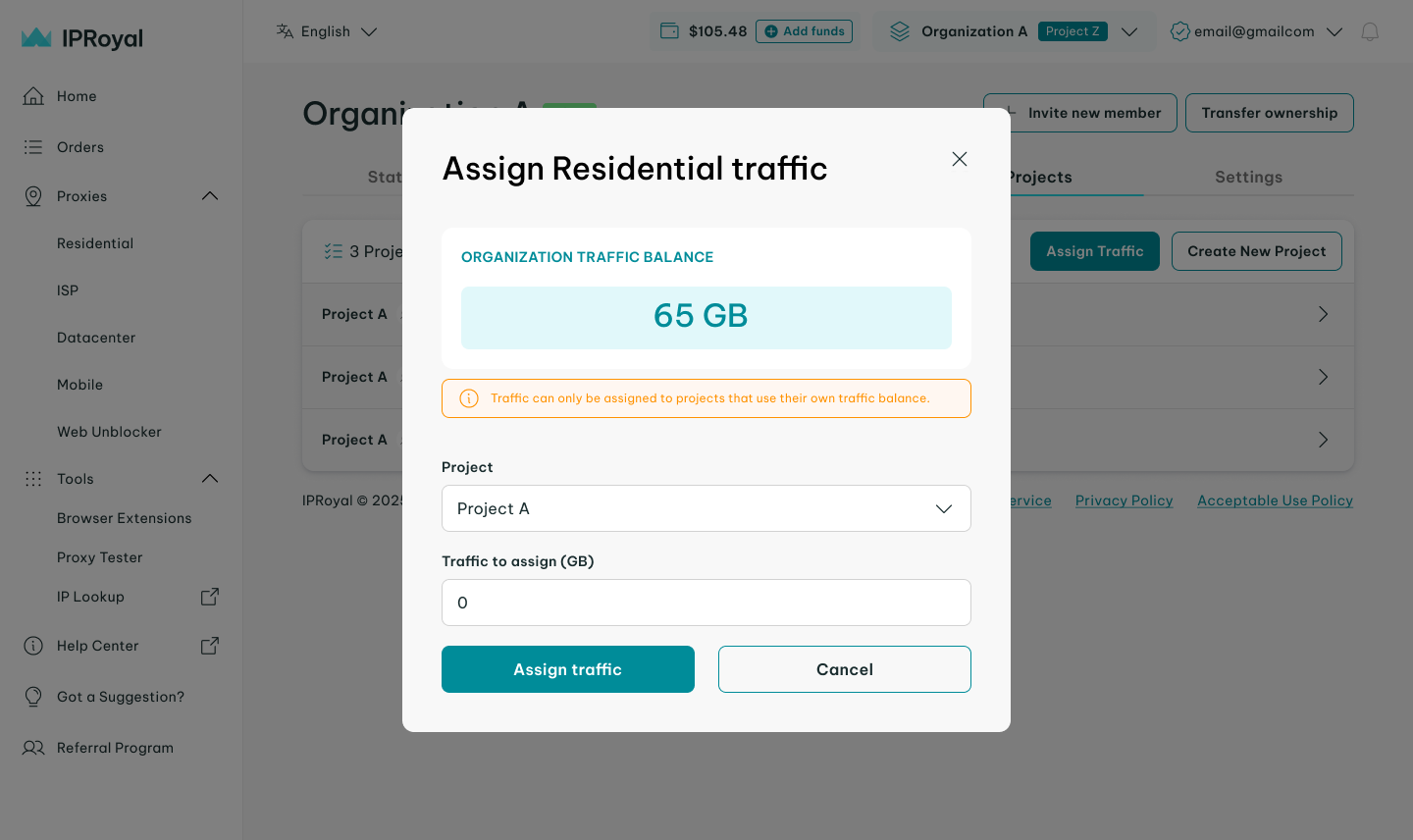Image resolution: width=1413 pixels, height=840 pixels.
Task: Click the Help Center info icon
Action: point(33,646)
